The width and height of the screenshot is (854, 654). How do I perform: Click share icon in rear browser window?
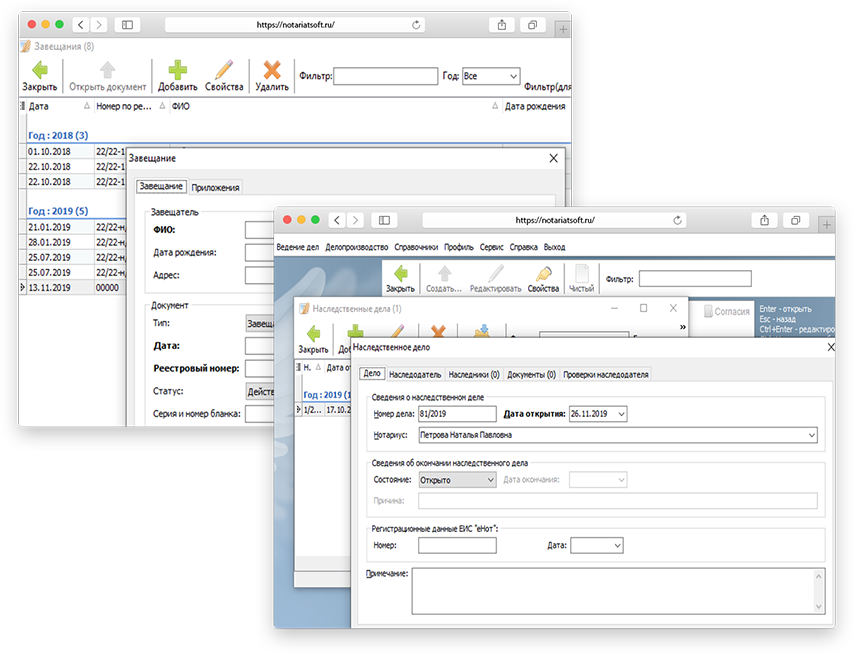click(x=502, y=25)
